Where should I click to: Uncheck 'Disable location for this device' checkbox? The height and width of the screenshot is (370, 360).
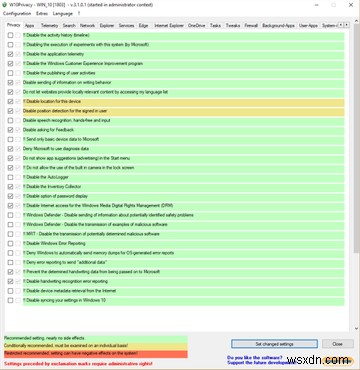point(11,101)
